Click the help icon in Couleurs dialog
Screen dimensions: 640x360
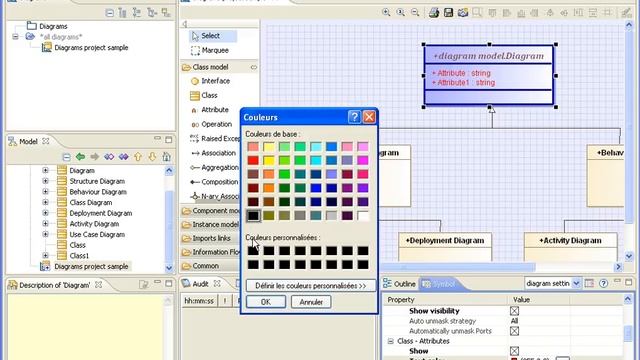[354, 117]
